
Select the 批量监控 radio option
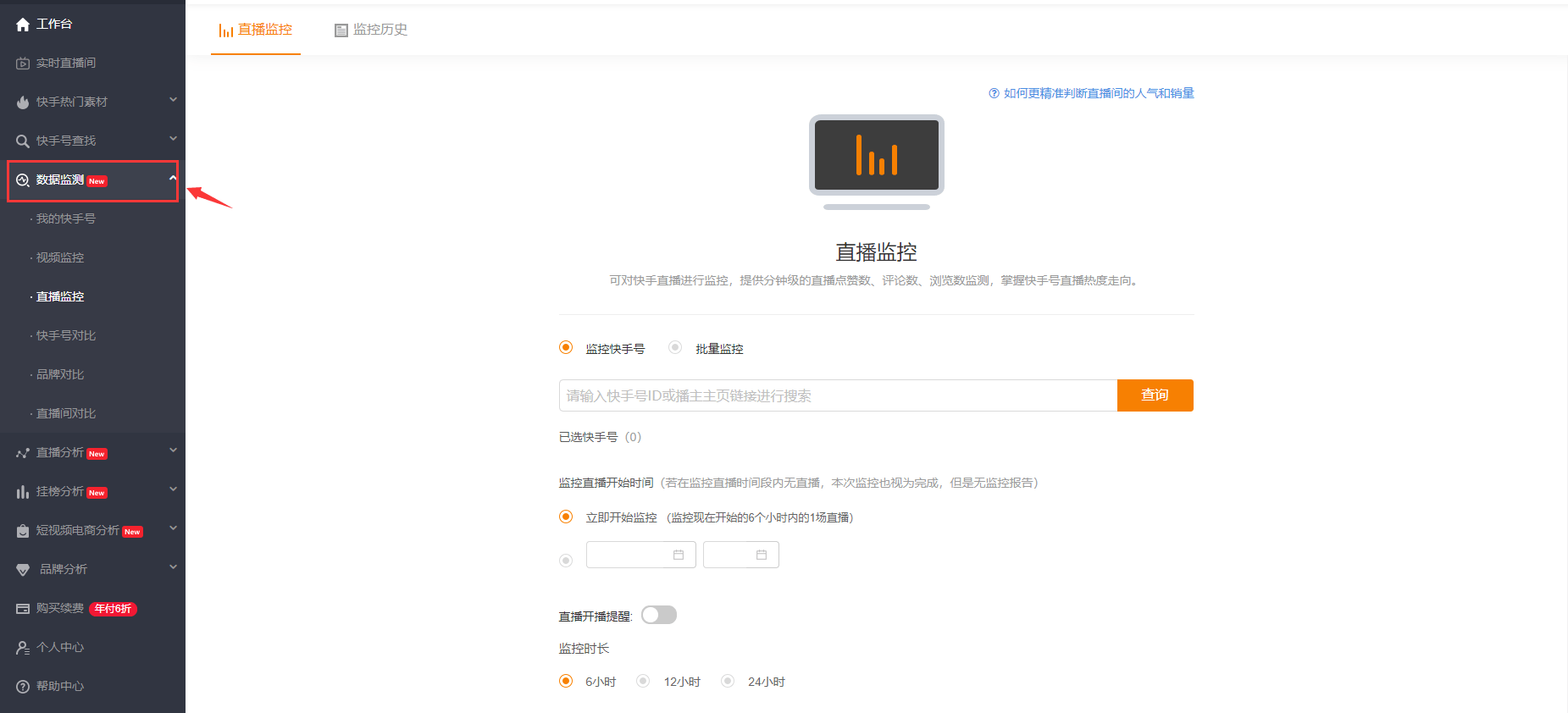tap(675, 347)
